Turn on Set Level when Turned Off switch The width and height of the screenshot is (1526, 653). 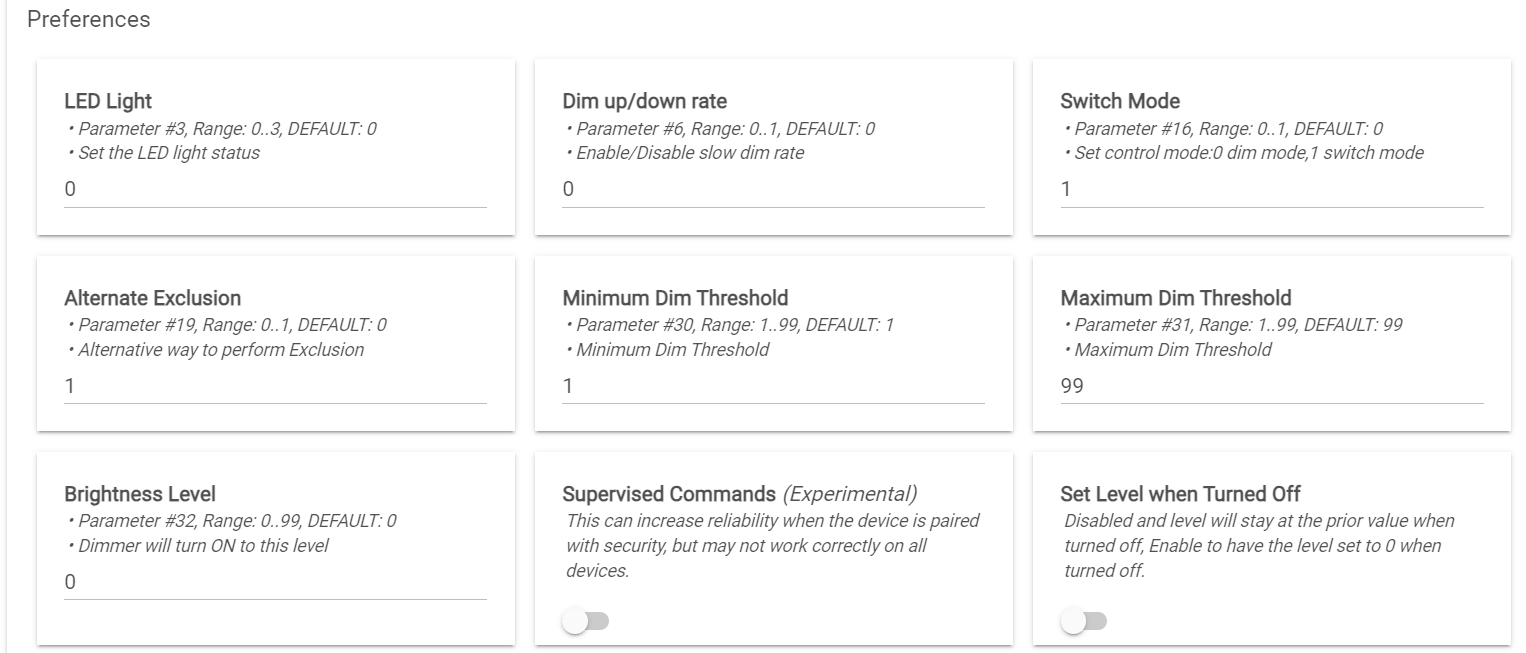1084,622
